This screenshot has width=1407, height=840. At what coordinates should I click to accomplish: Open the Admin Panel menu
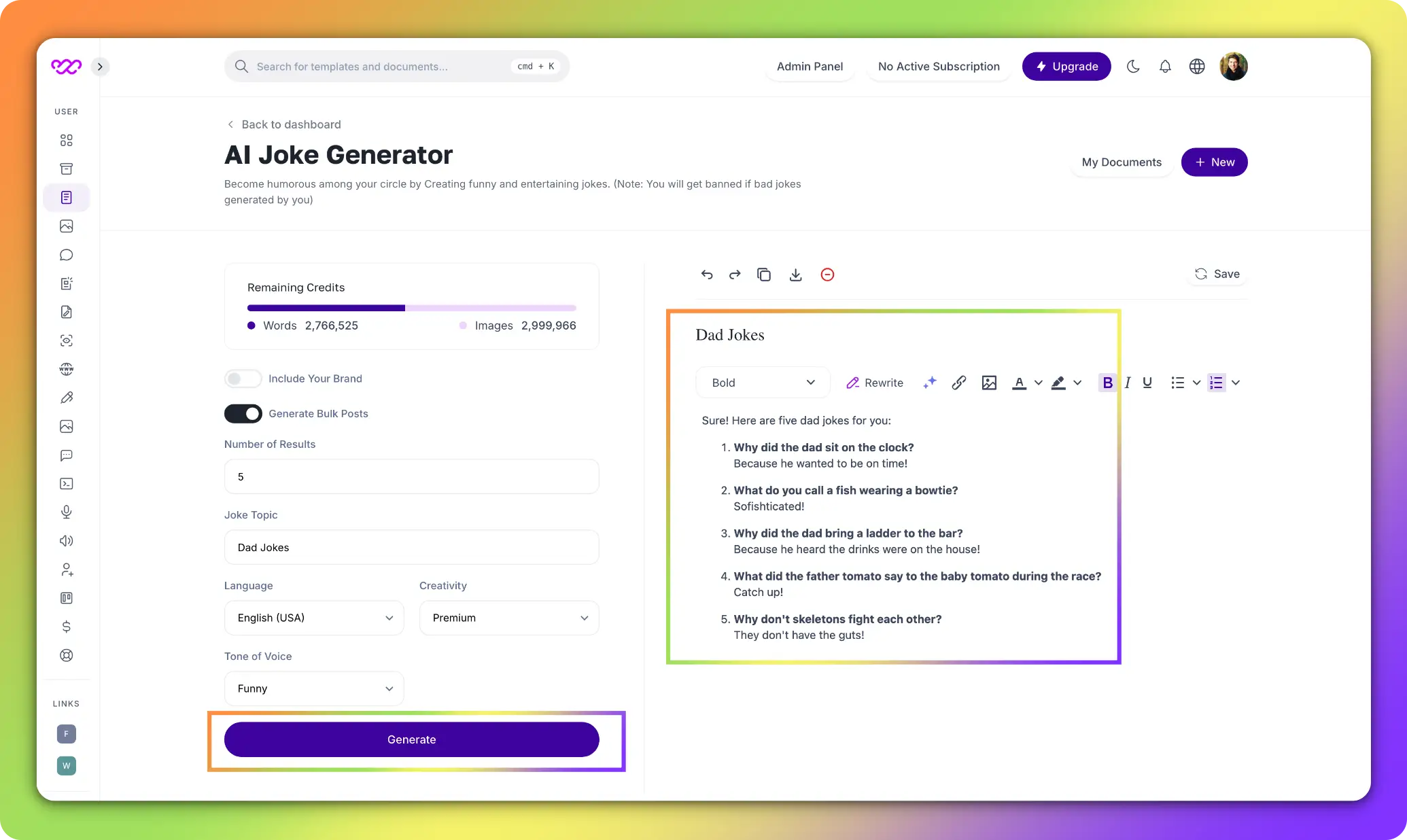[x=809, y=66]
